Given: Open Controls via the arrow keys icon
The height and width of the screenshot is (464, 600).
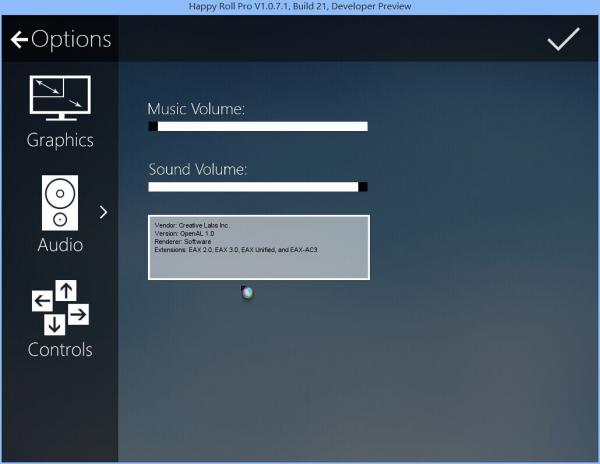Looking at the screenshot, I should [59, 307].
